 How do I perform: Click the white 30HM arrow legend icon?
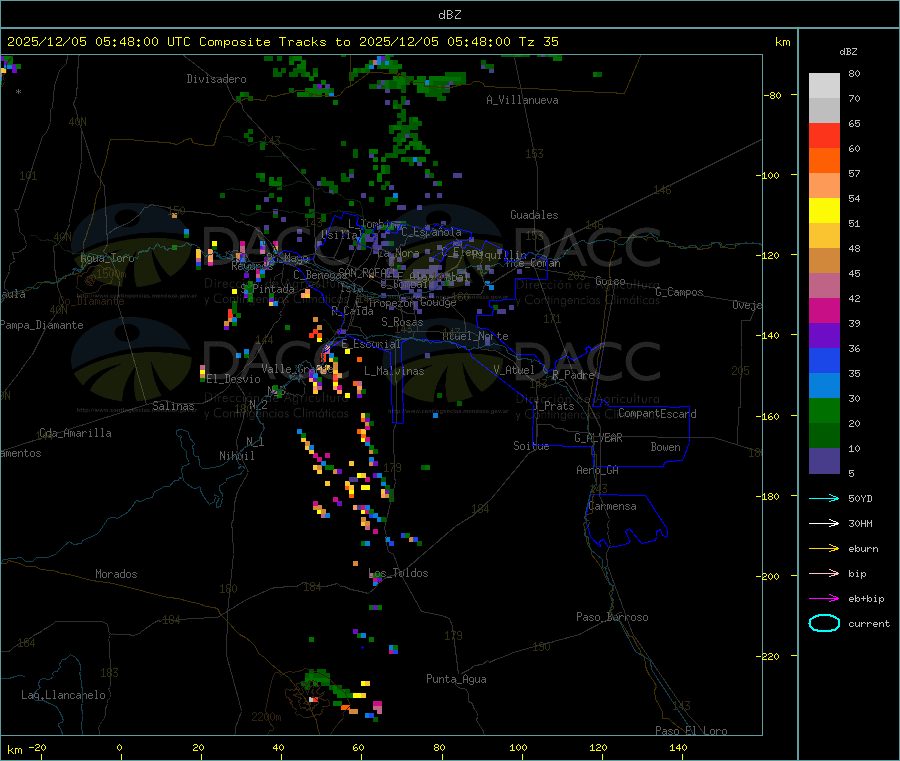click(x=824, y=523)
